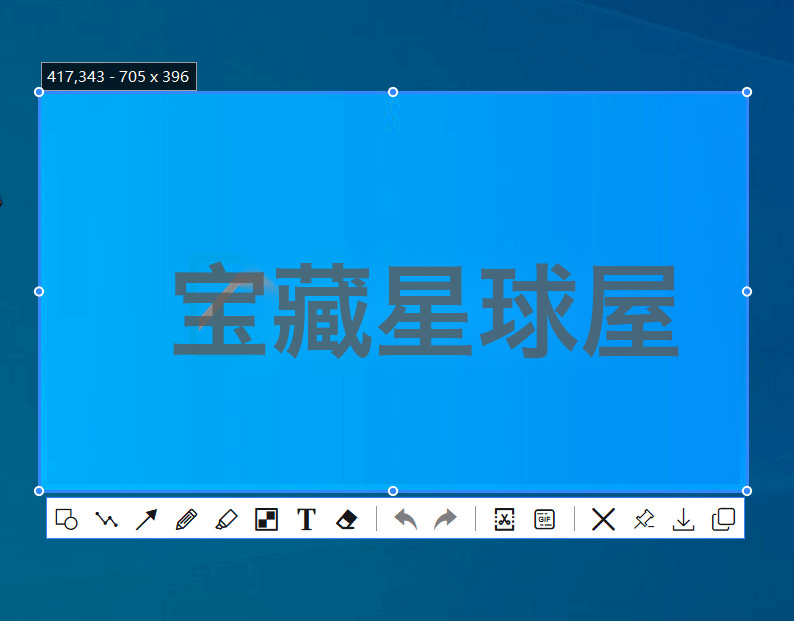Click the bottom-left selection handle
This screenshot has height=621, width=794.
(x=39, y=491)
